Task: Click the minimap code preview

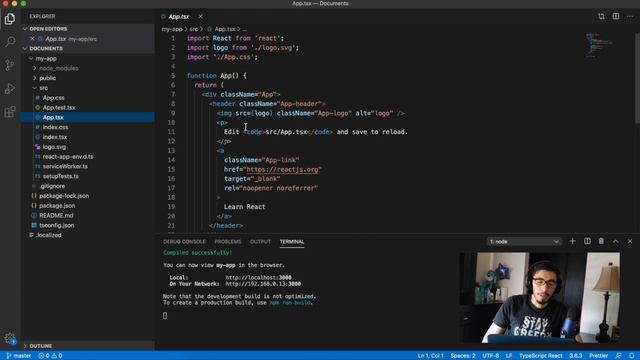Action: (x=599, y=45)
